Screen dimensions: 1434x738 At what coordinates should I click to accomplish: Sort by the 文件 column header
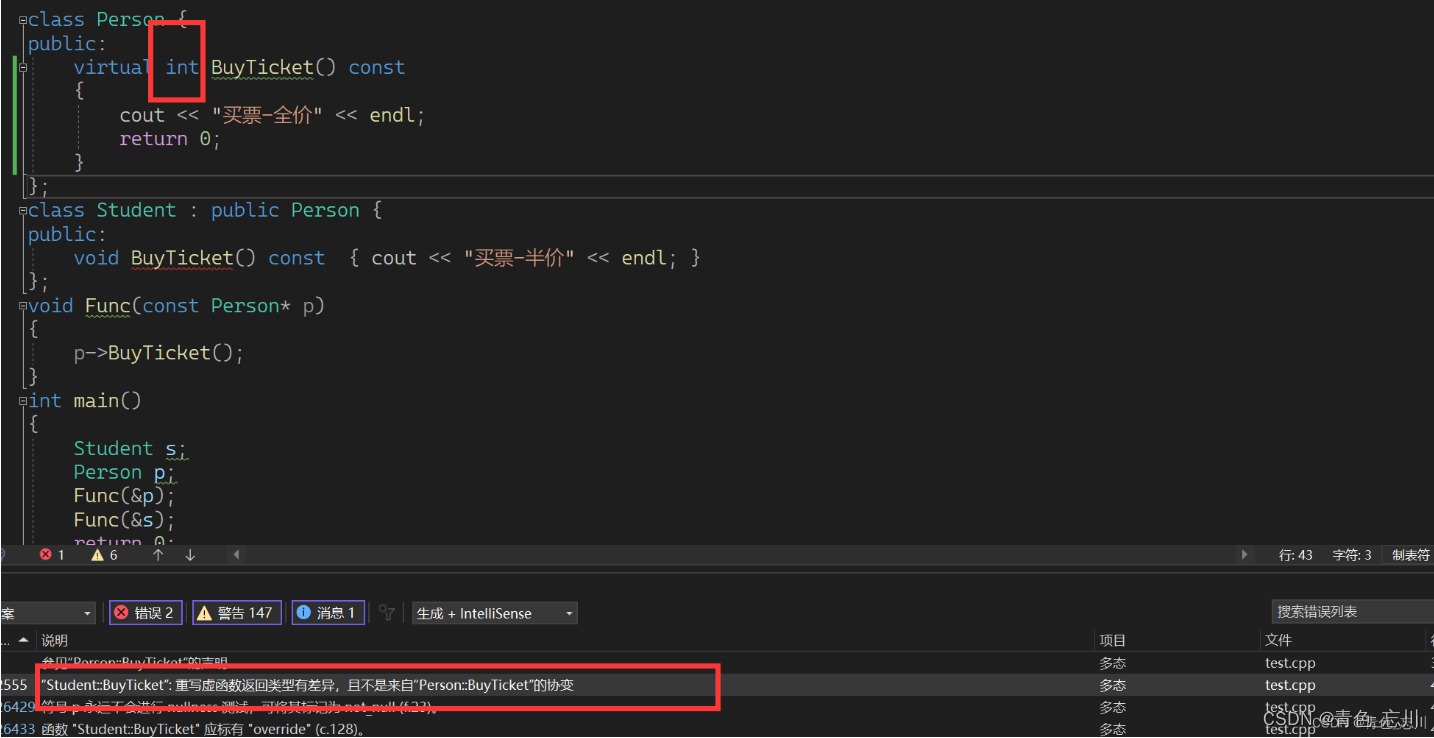[x=1278, y=640]
